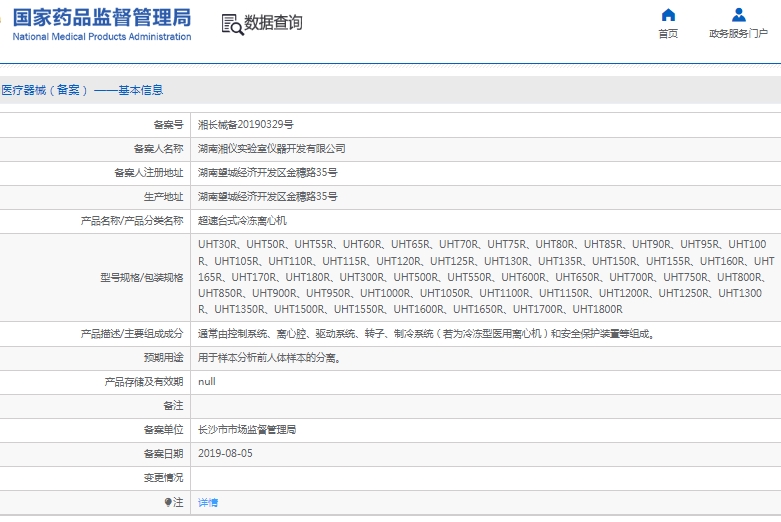This screenshot has width=781, height=522.
Task: Click National Medical Products Administration text
Action: click(x=102, y=36)
